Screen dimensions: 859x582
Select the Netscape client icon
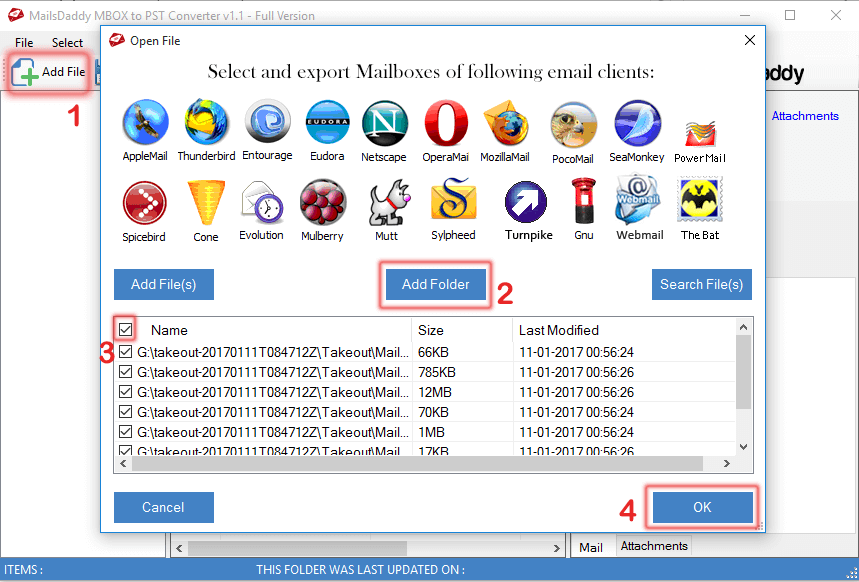(385, 123)
